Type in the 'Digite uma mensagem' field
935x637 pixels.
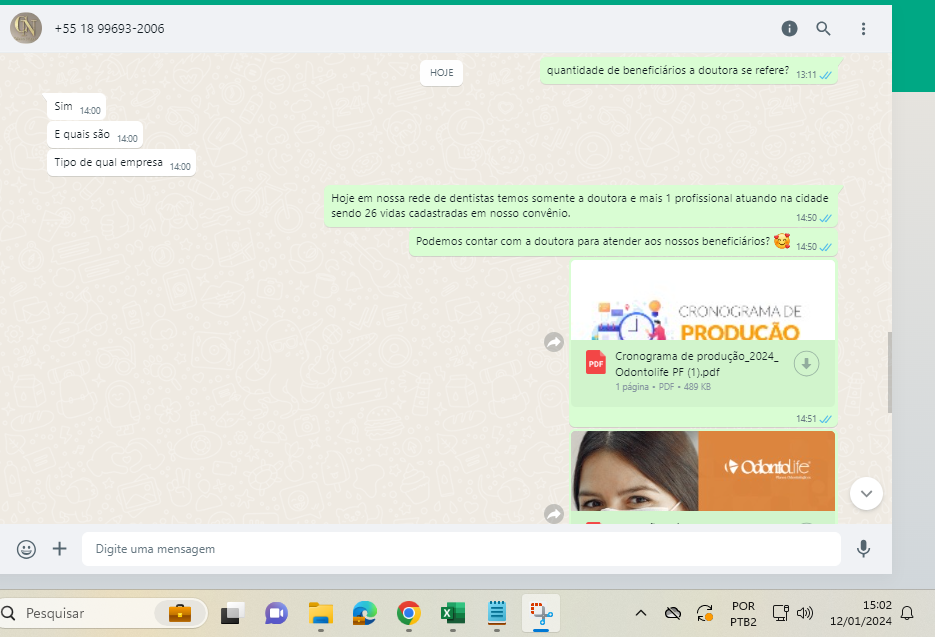pyautogui.click(x=460, y=549)
